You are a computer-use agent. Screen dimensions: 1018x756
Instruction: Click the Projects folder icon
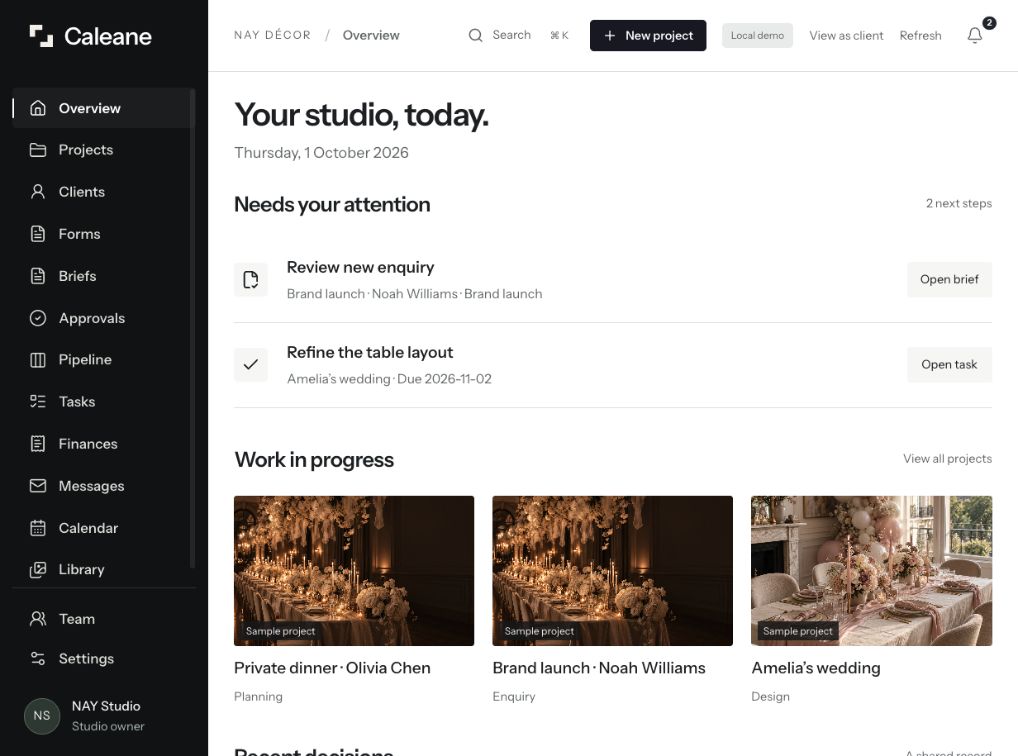38,150
